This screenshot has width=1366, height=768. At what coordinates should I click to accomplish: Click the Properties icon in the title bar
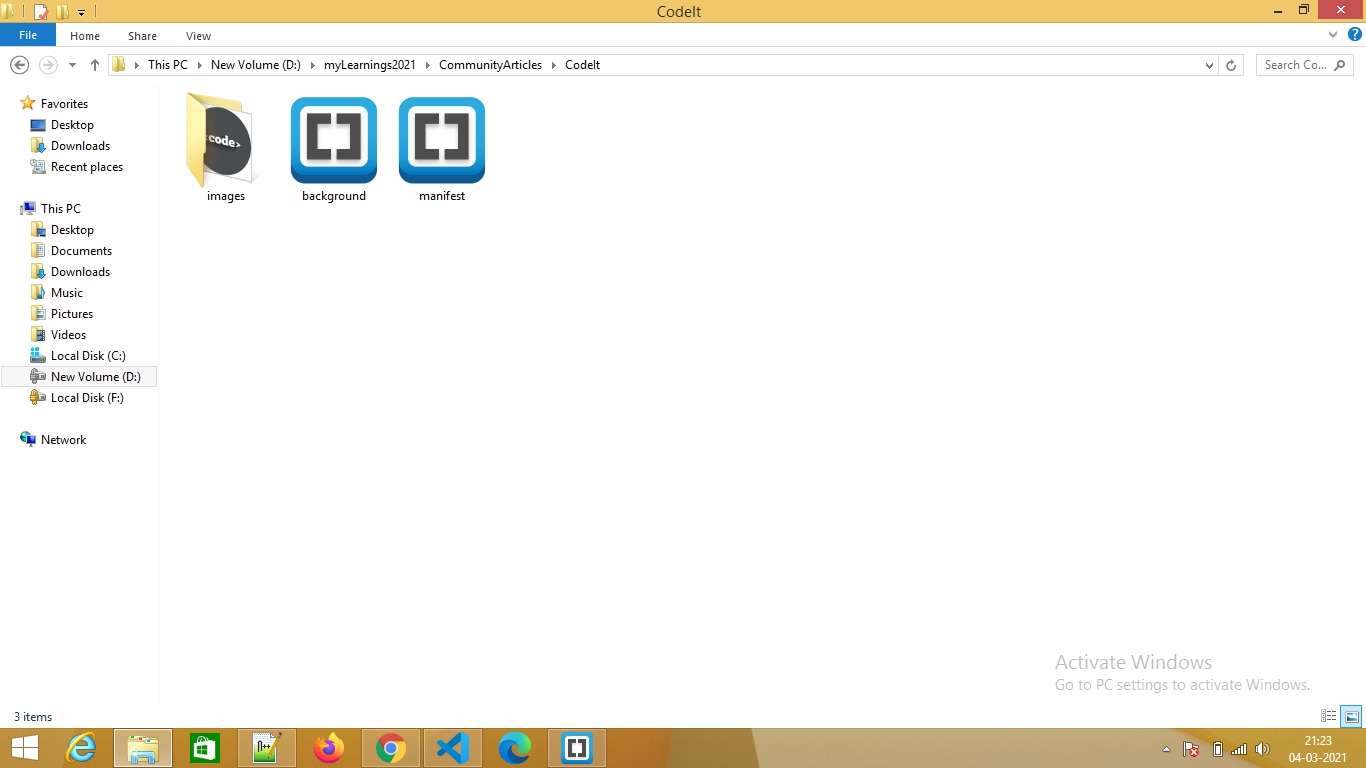pos(41,12)
